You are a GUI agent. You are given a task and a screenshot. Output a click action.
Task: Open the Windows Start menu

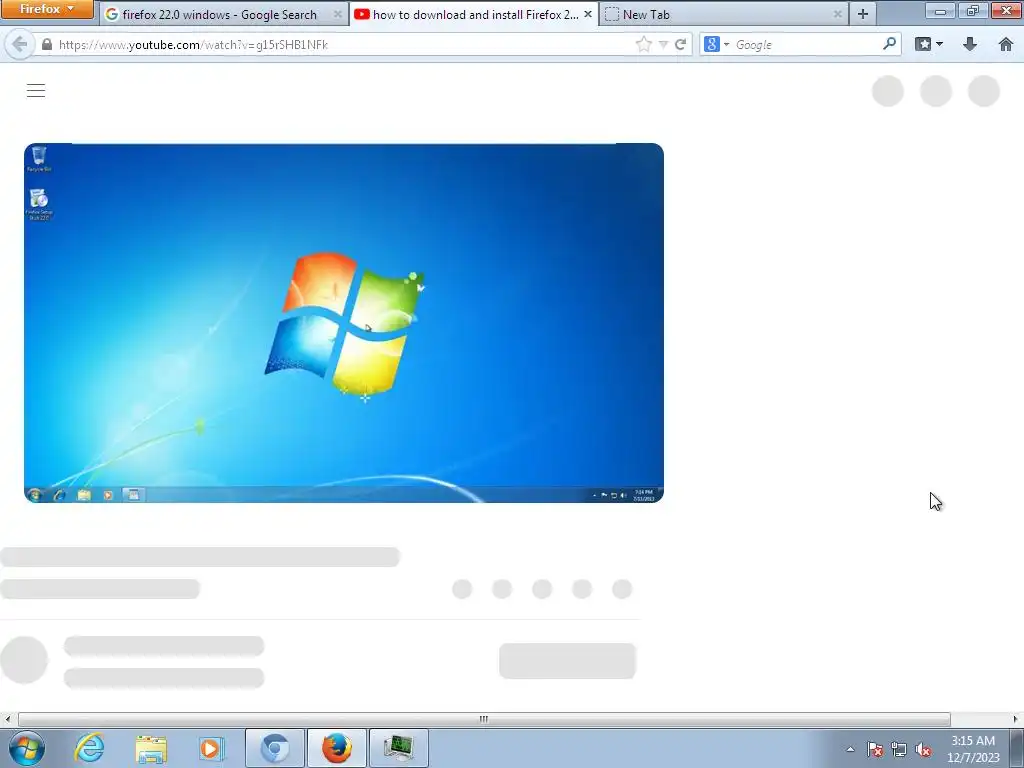(27, 748)
